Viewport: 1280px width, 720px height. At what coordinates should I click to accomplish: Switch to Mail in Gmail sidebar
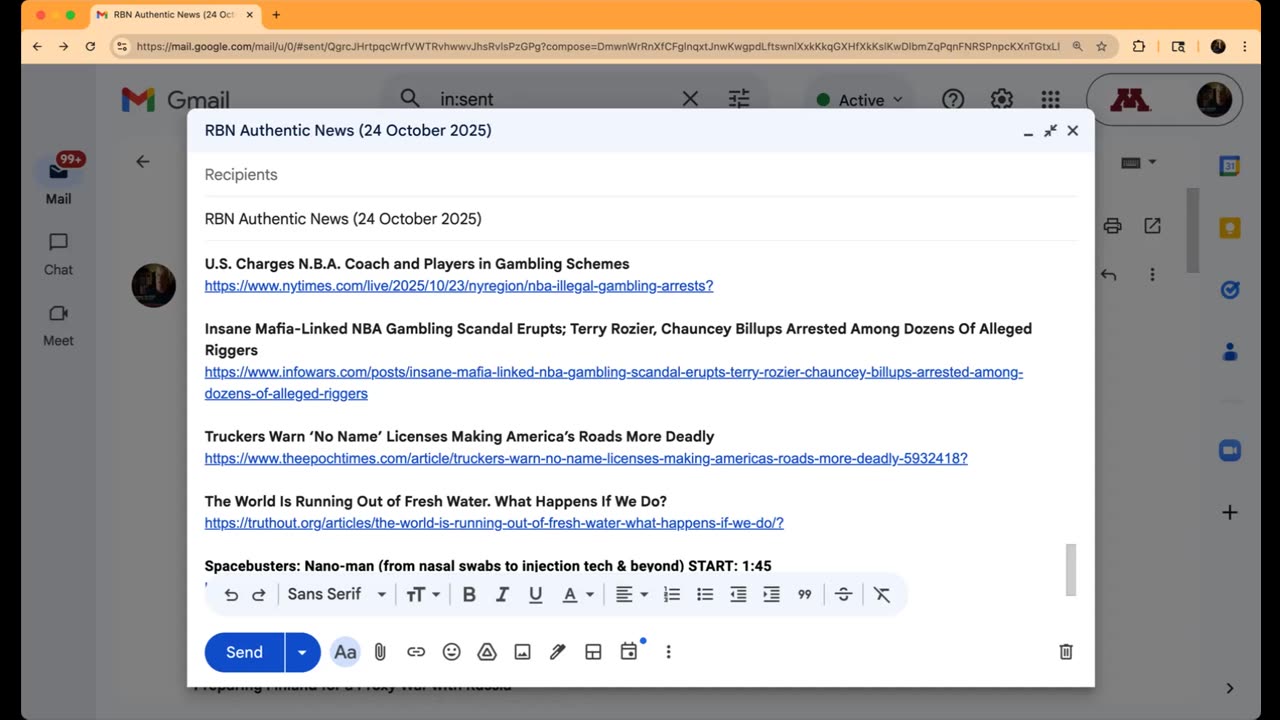click(58, 179)
